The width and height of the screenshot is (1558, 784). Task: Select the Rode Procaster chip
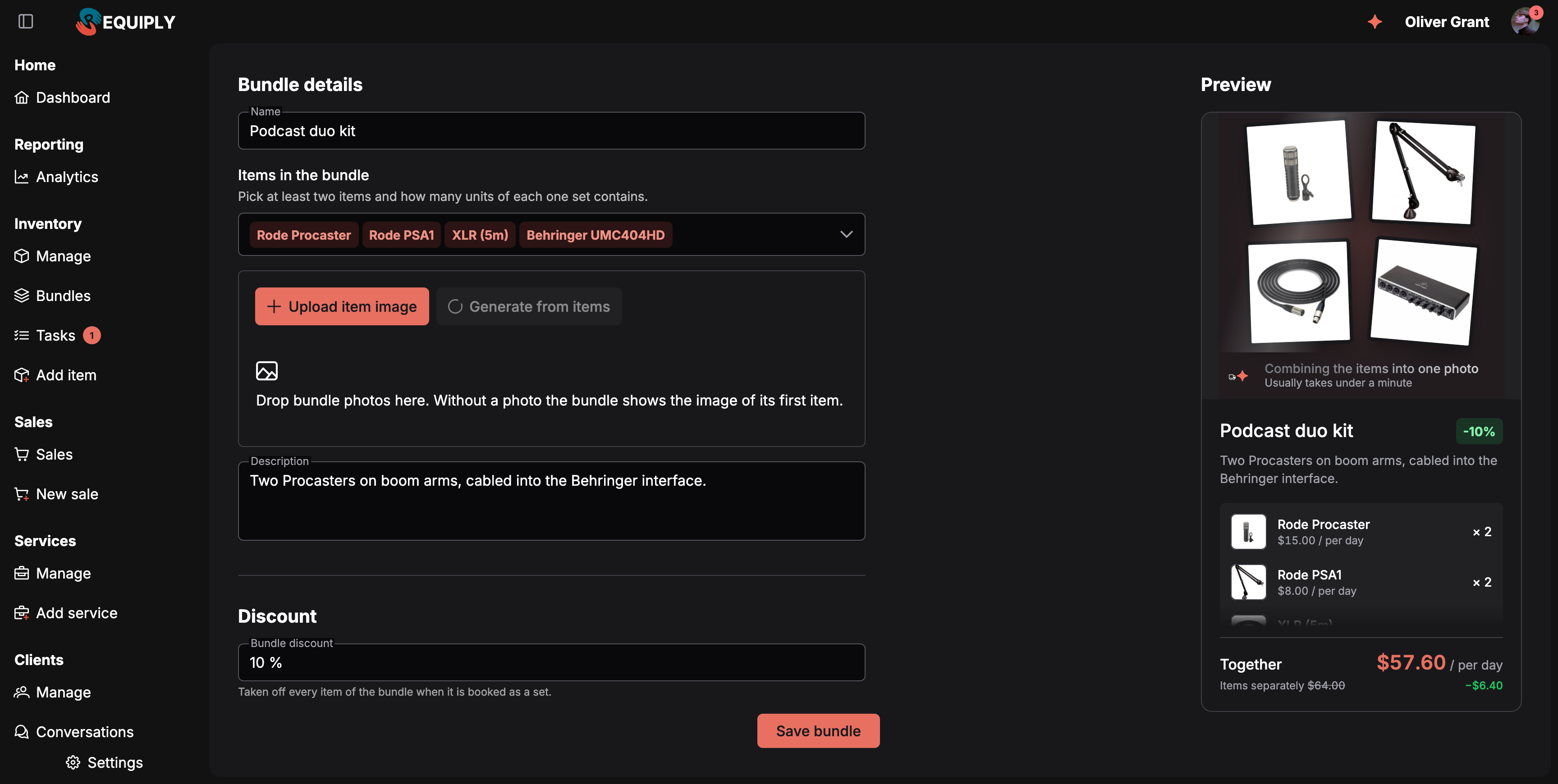303,235
